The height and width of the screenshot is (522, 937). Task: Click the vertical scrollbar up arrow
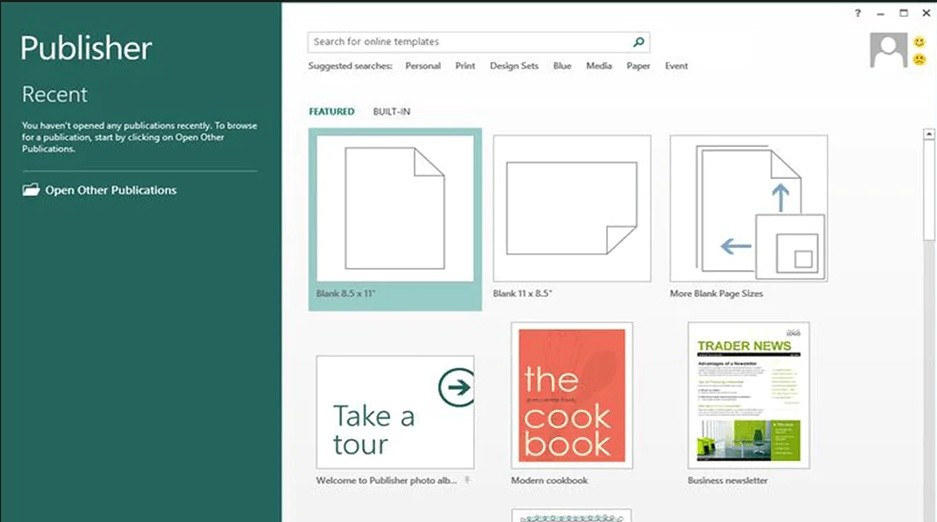pos(929,133)
